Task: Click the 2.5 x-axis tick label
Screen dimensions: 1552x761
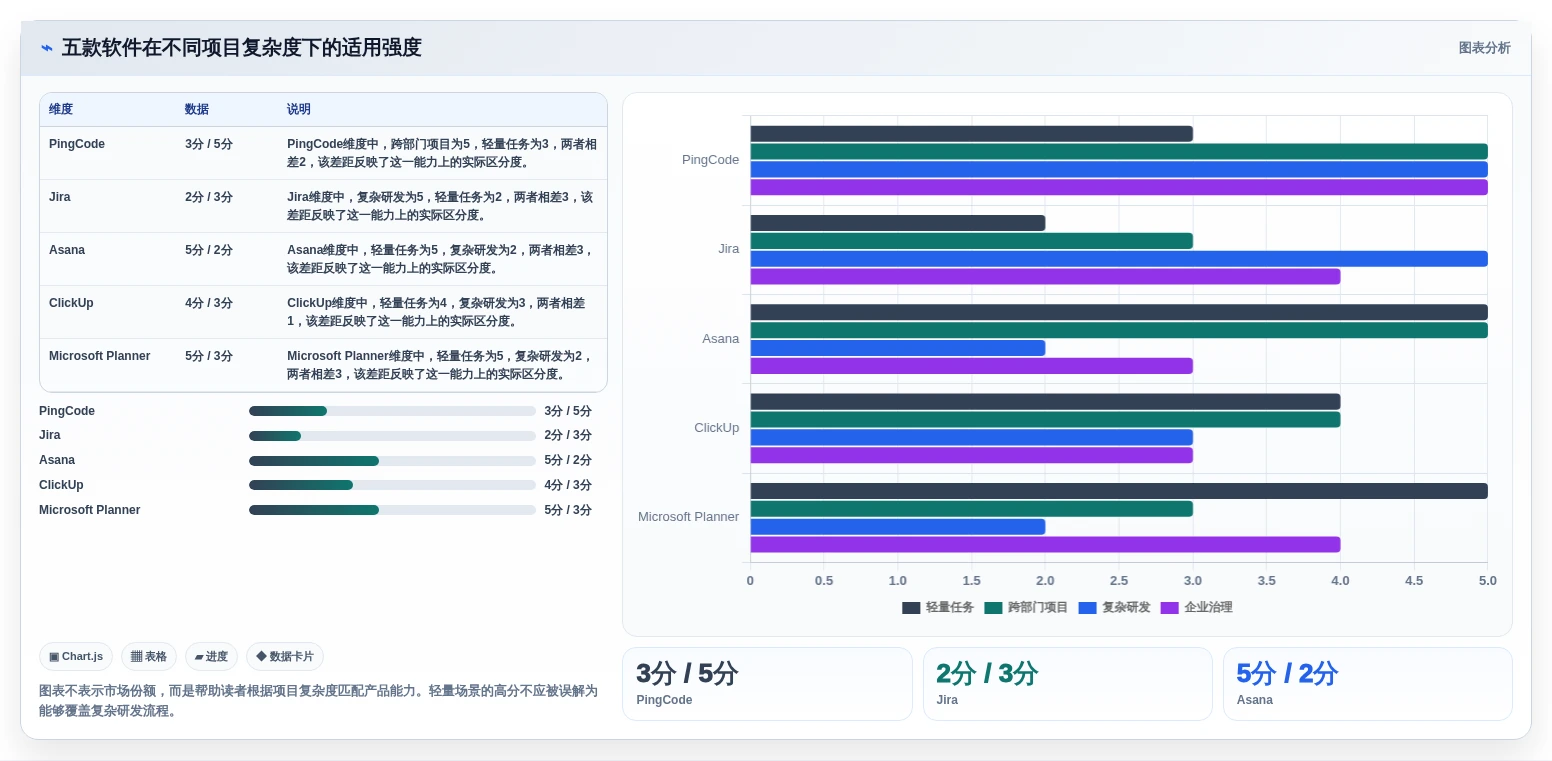Action: pos(1119,581)
